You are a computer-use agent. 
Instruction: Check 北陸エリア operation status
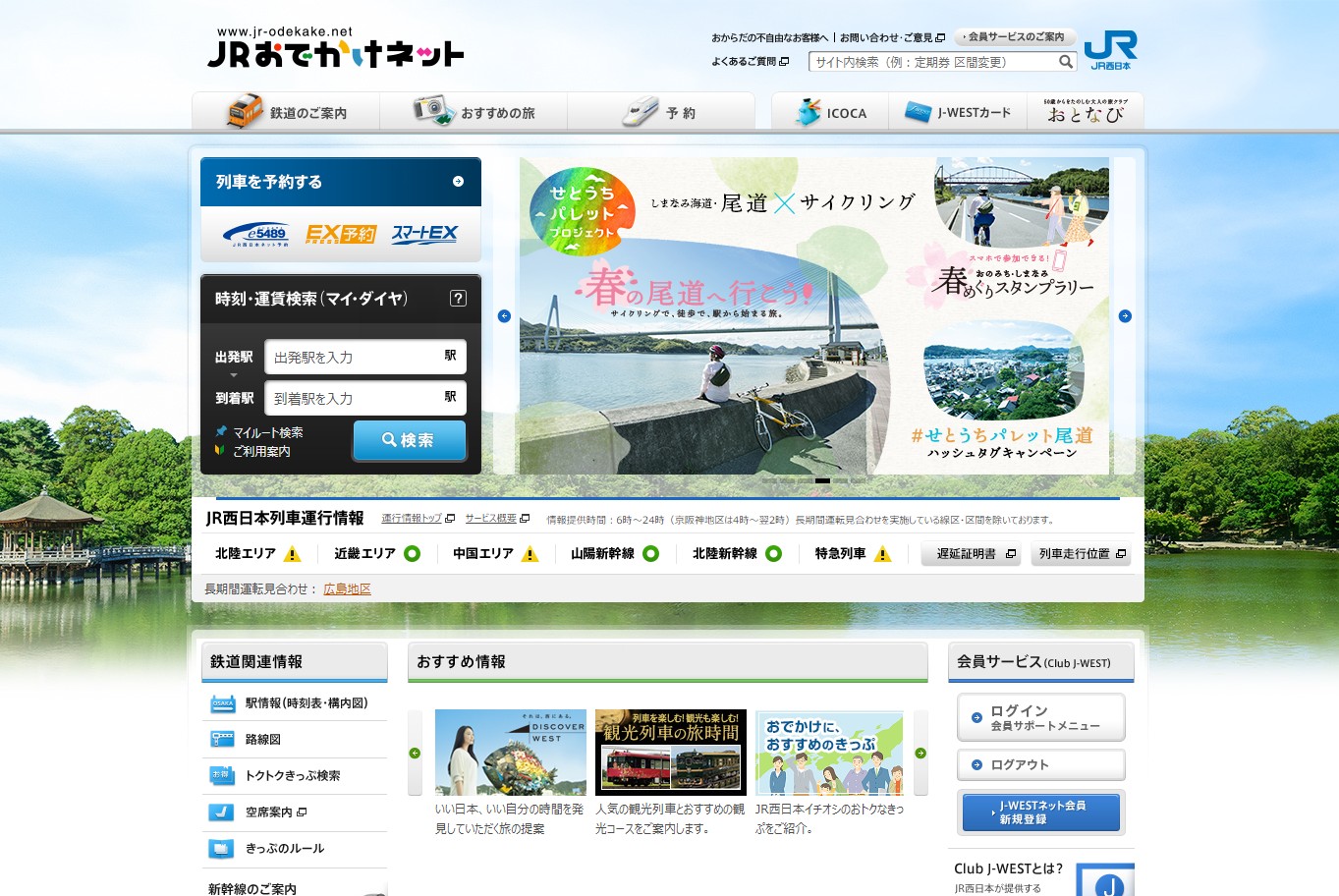(x=257, y=553)
